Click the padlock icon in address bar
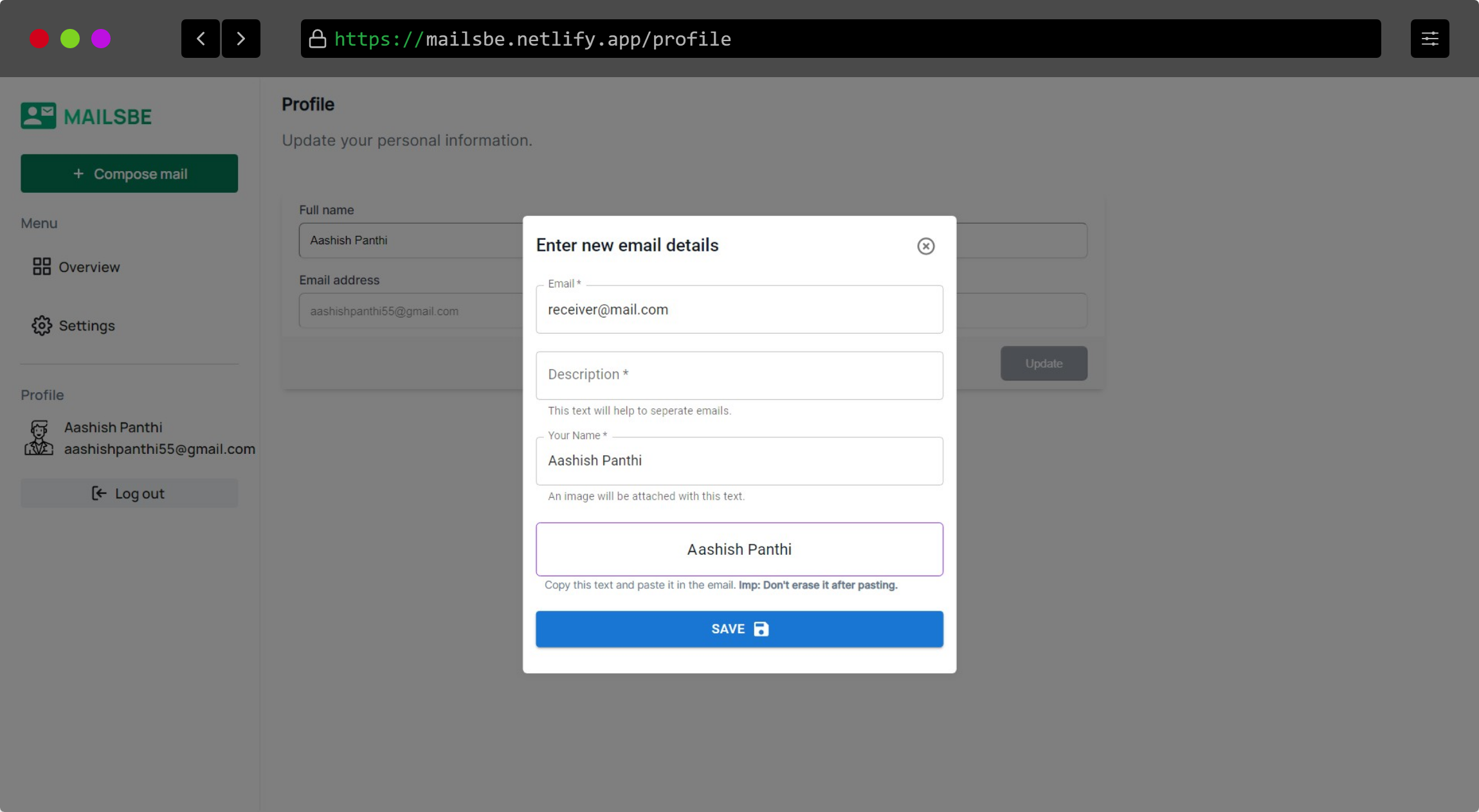Screen dimensions: 1479x812 point(318,39)
